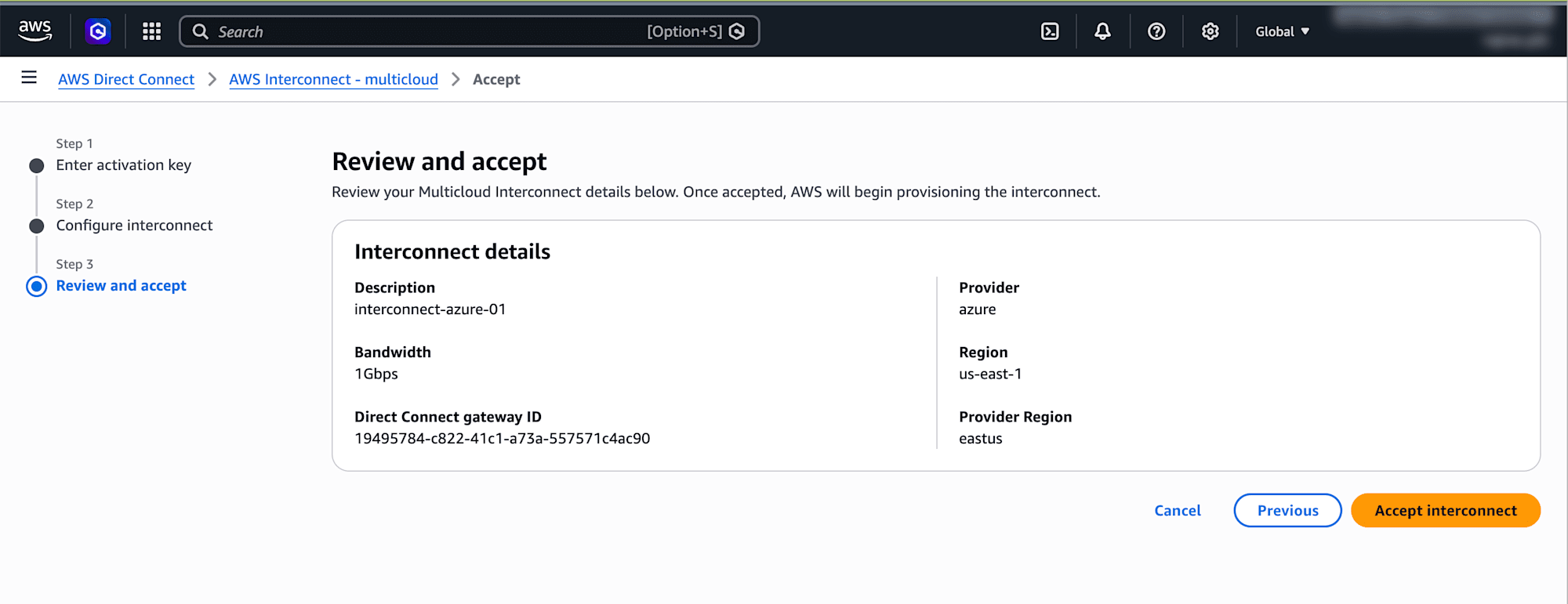
Task: Click the Amazon Q icon in search bar
Action: (x=737, y=31)
